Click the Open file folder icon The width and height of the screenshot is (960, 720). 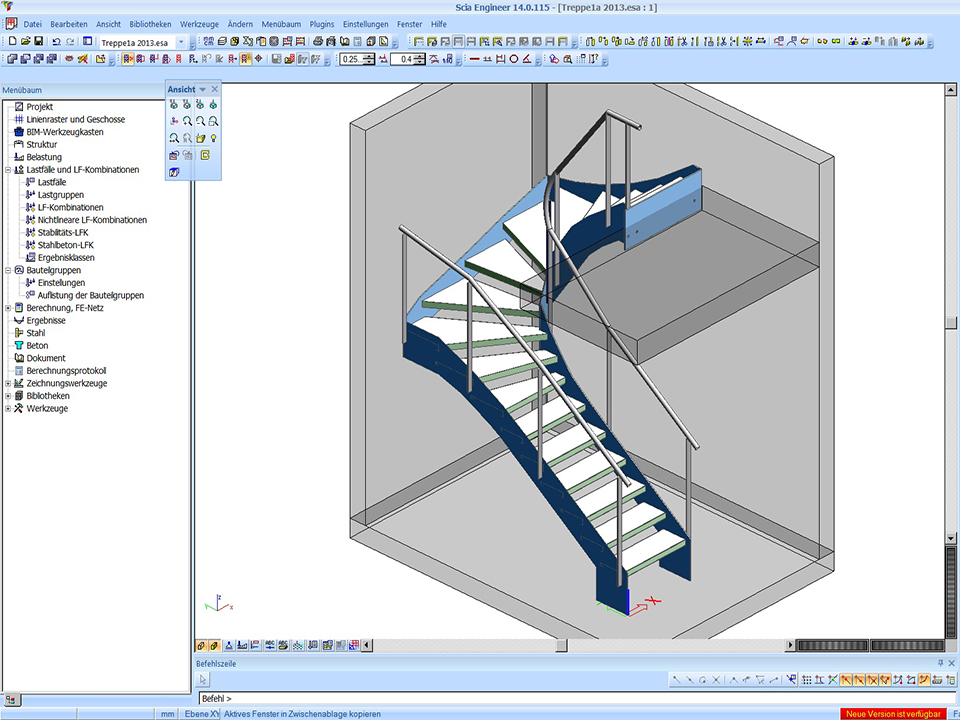(x=25, y=42)
